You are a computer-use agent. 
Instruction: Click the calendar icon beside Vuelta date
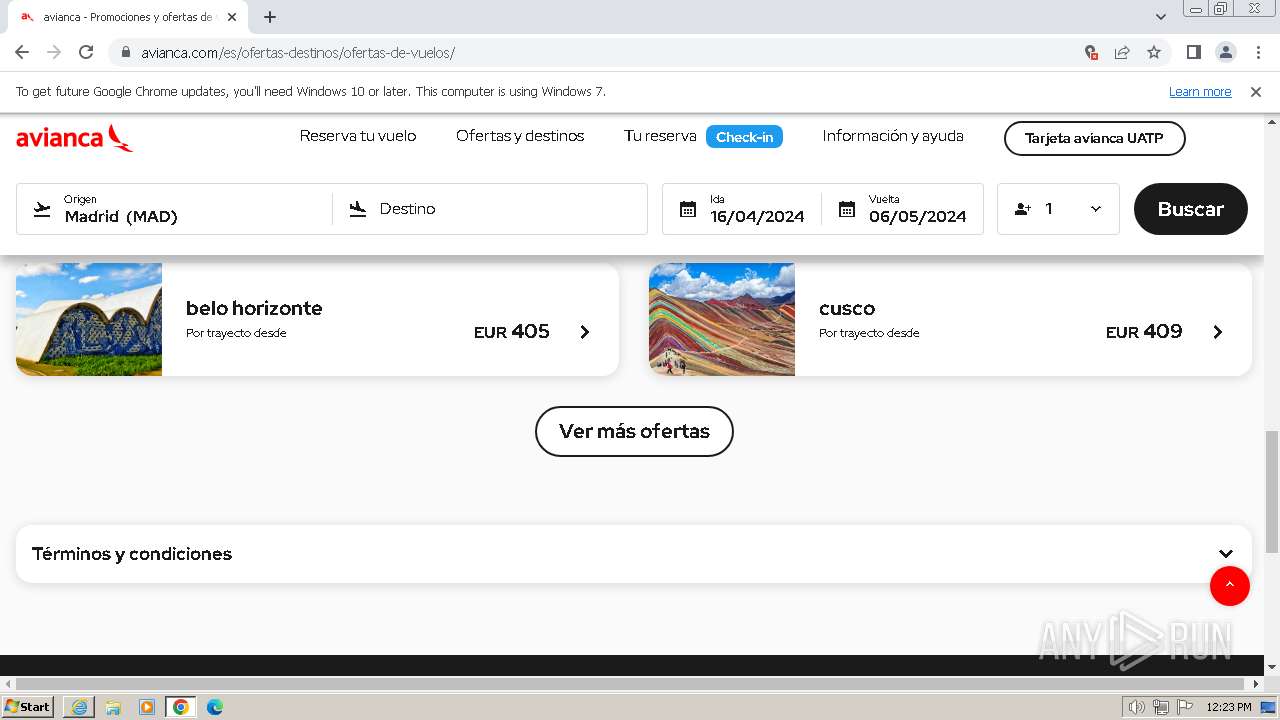(x=847, y=209)
